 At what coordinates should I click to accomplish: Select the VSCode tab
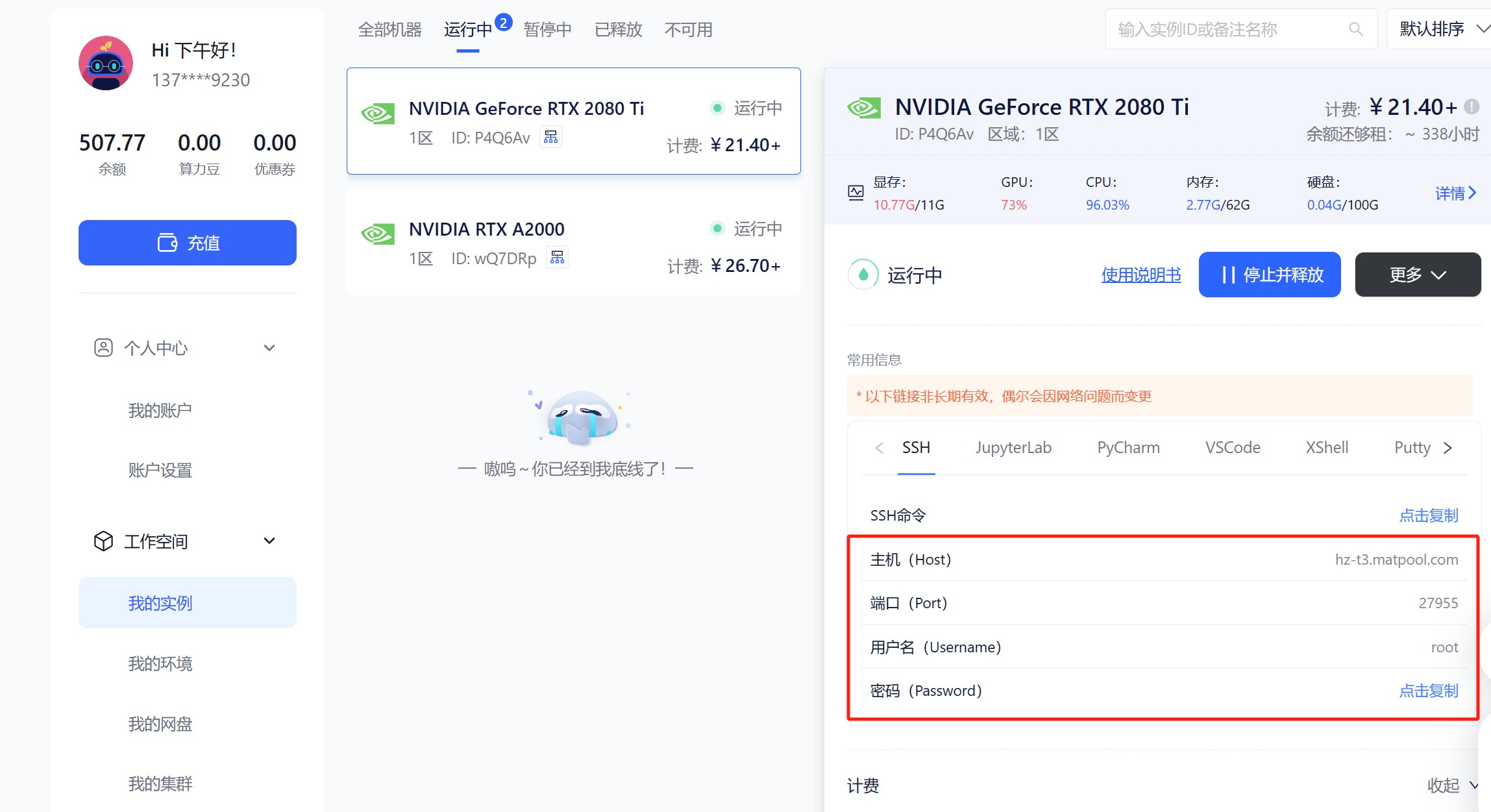click(x=1233, y=447)
